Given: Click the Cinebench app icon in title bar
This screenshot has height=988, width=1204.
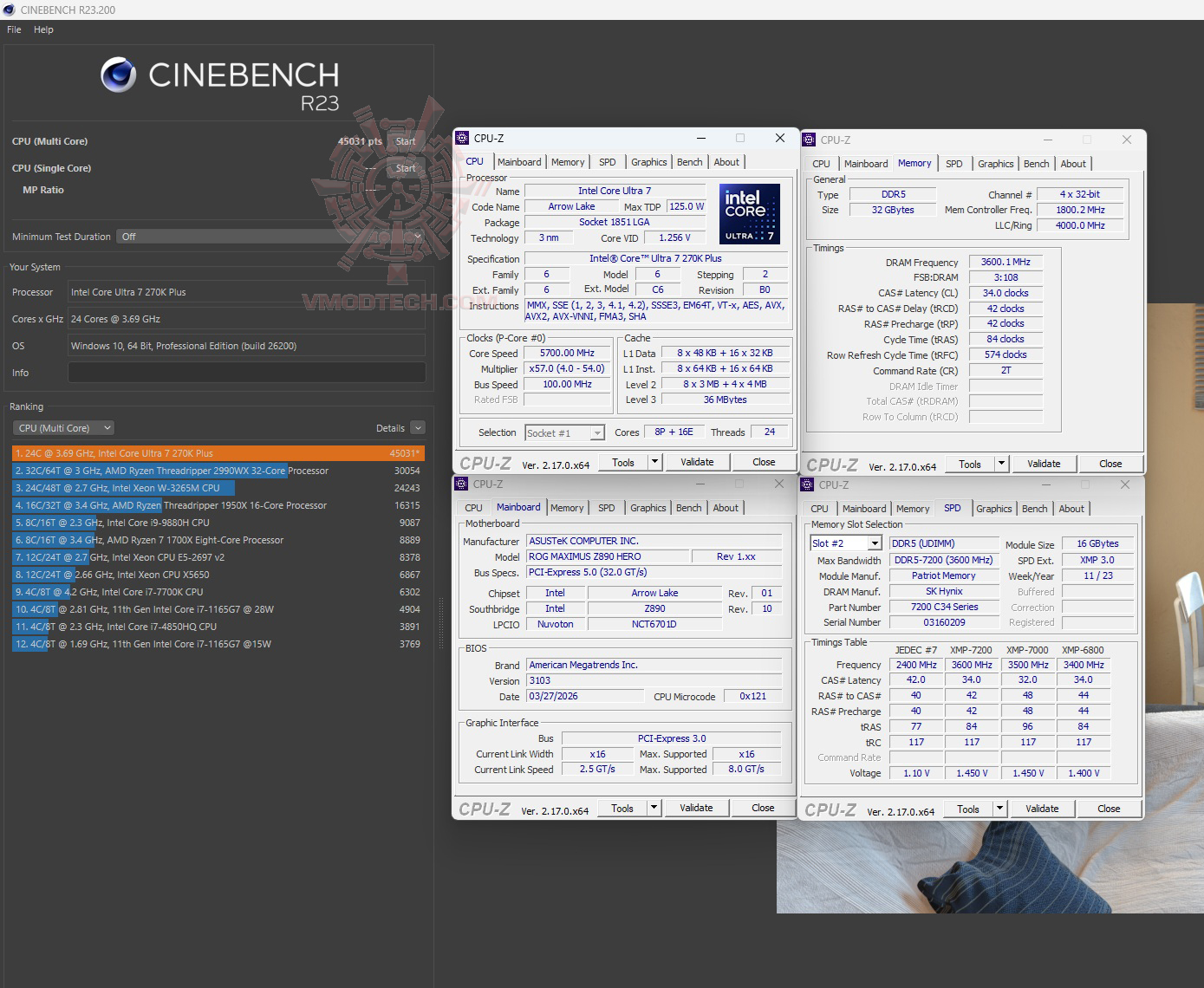Looking at the screenshot, I should click(9, 10).
